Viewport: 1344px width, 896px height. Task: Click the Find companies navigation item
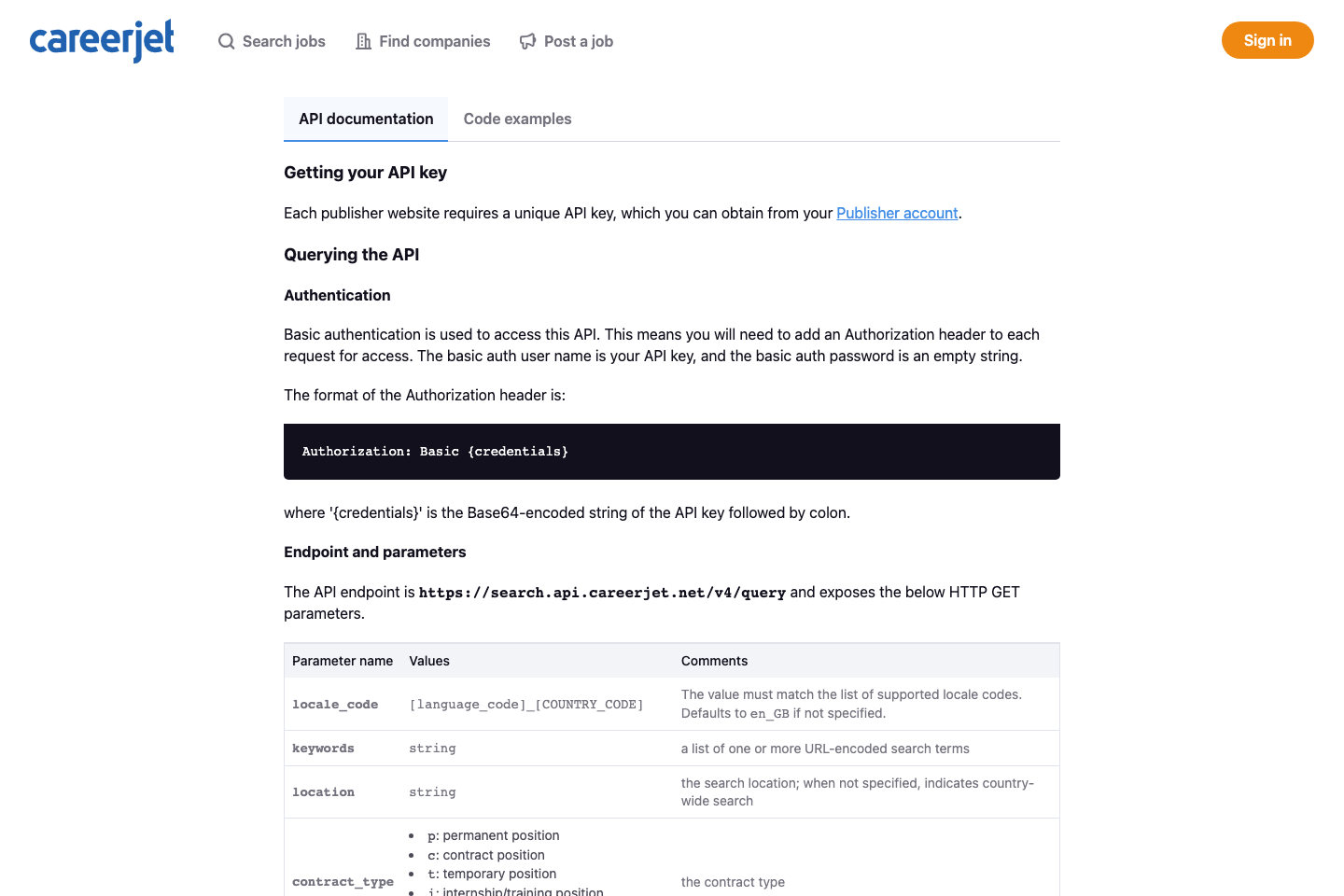pos(434,41)
